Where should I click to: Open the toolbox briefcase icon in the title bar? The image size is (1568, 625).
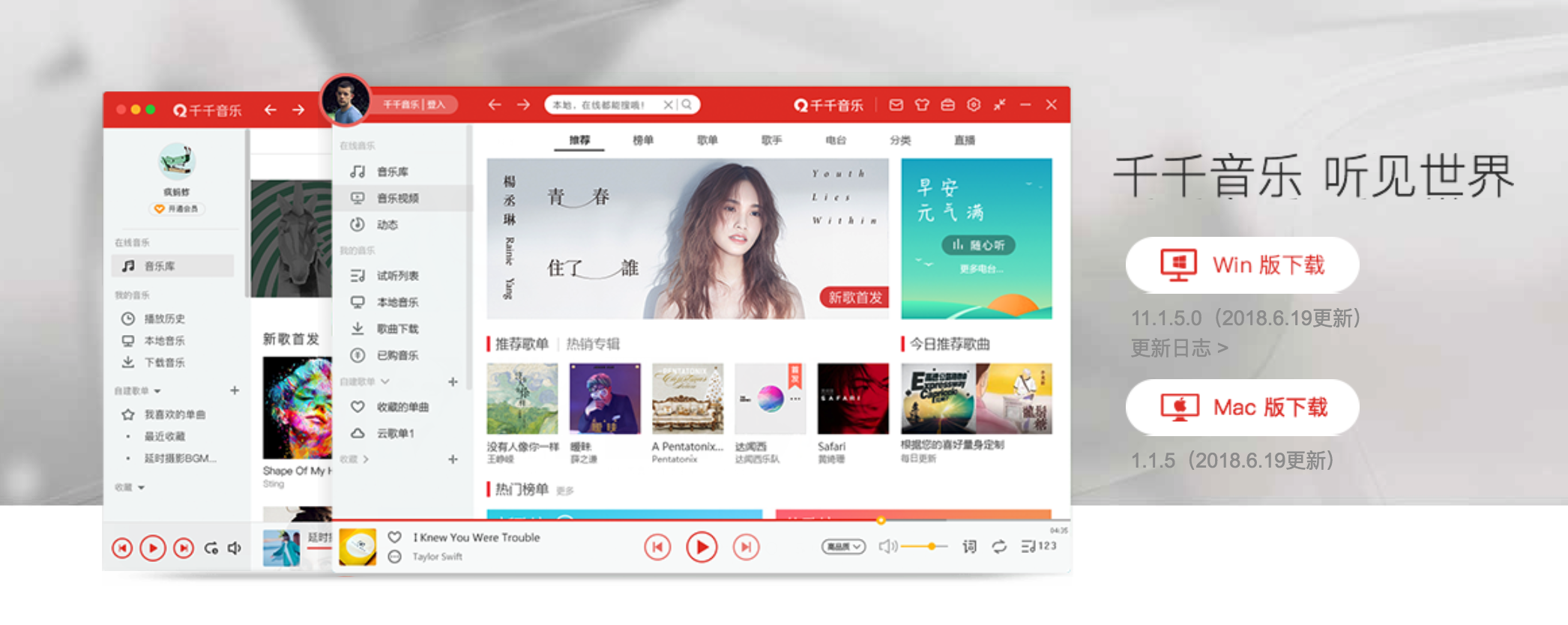tap(948, 105)
